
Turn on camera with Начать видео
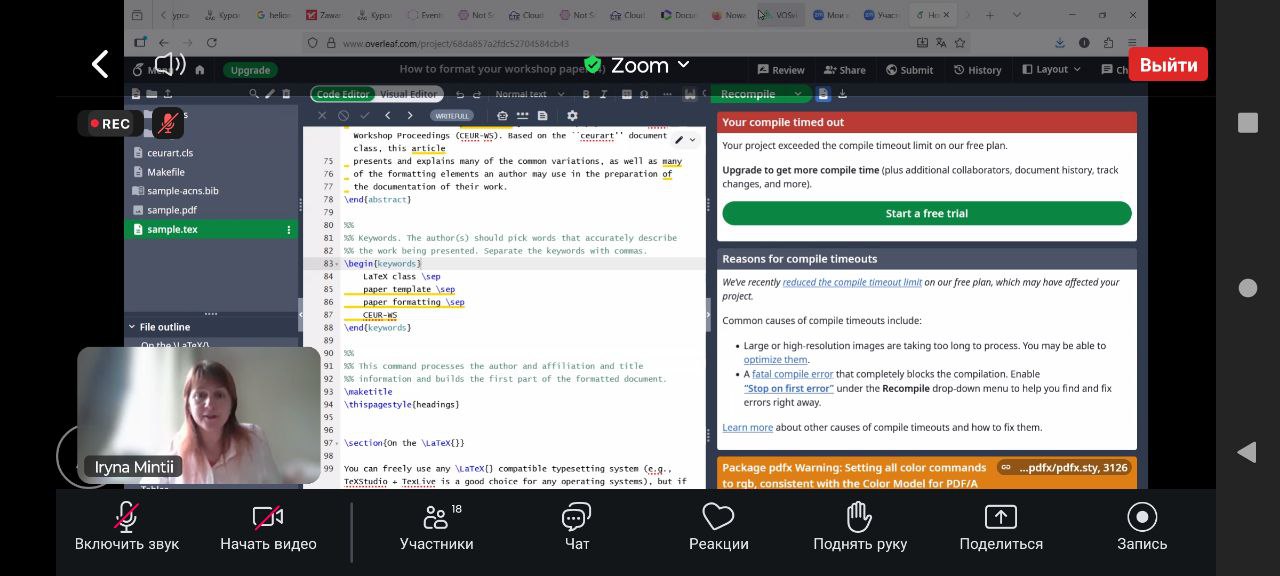click(x=268, y=527)
